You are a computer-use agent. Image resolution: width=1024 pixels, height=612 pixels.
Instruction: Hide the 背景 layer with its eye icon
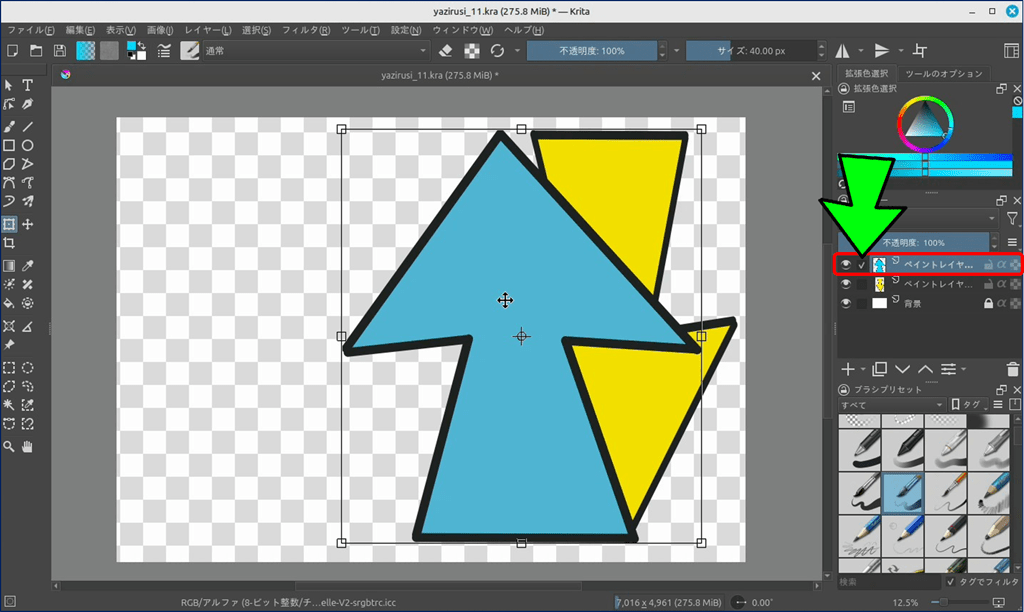coord(846,303)
